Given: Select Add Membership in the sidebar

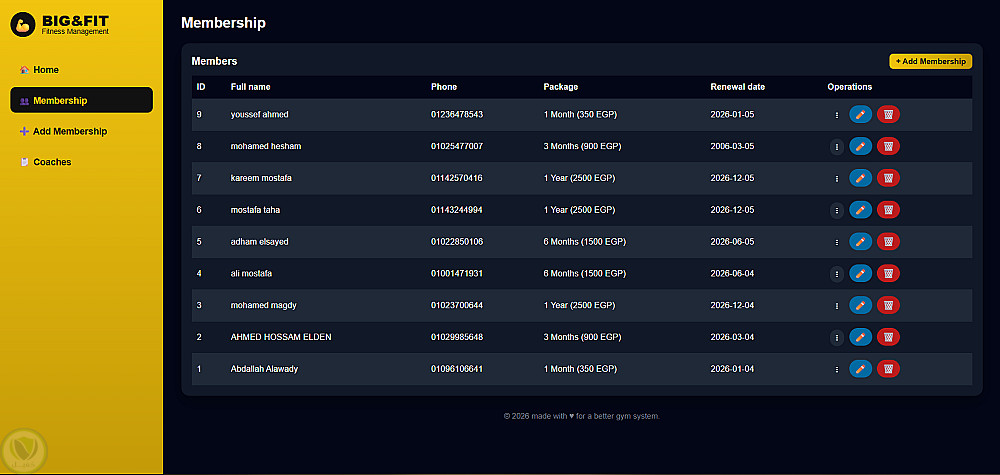Looking at the screenshot, I should pos(69,131).
